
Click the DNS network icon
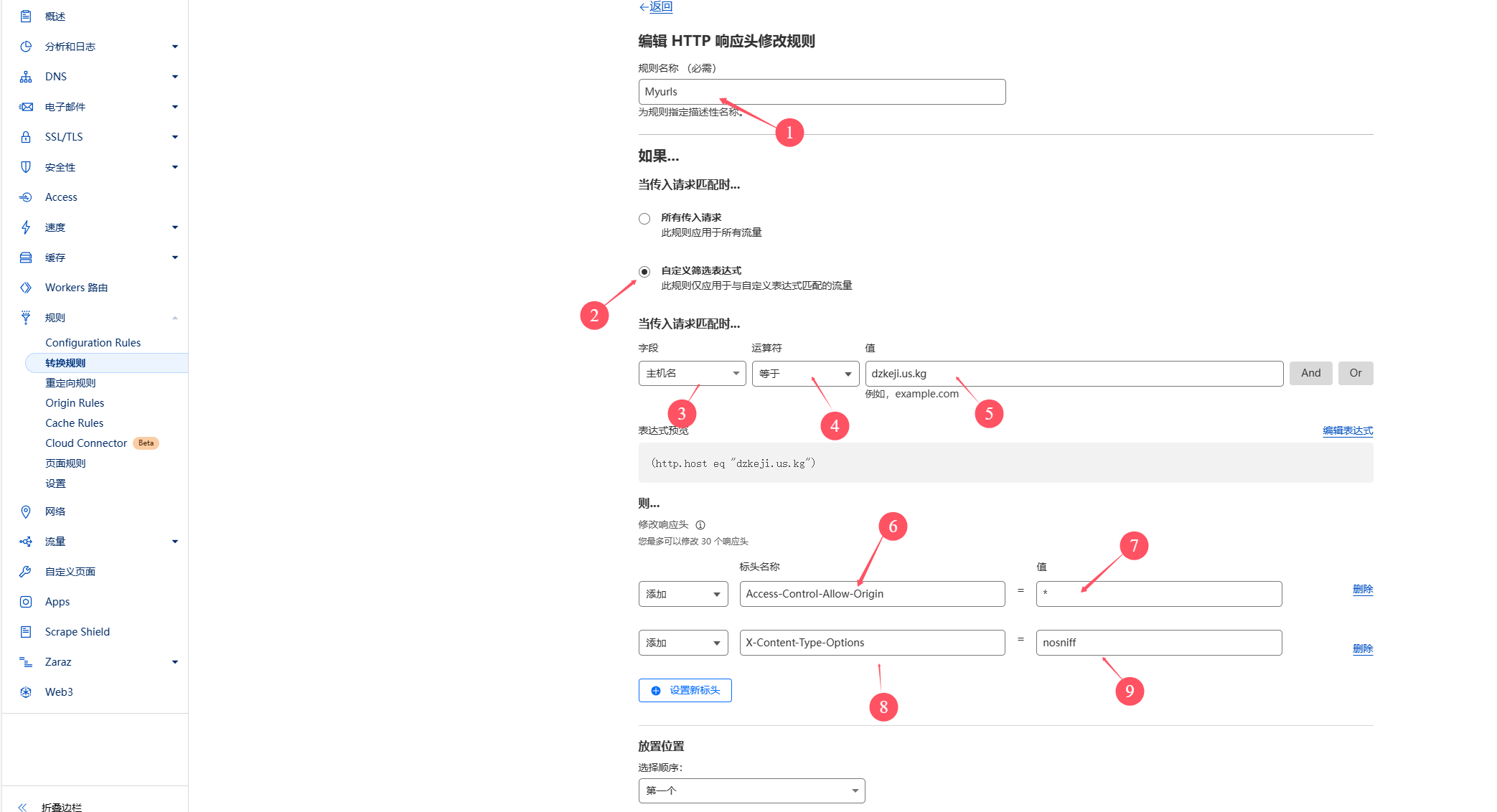point(26,76)
